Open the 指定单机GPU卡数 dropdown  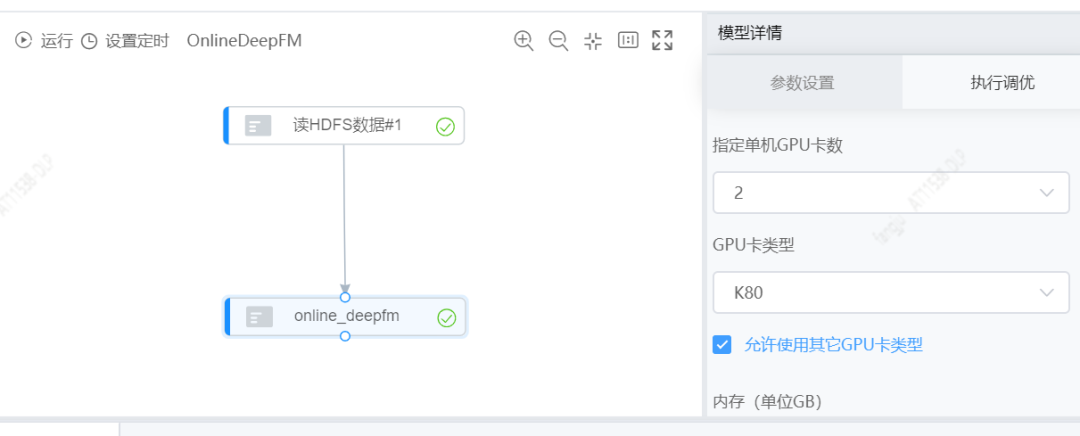coord(890,193)
